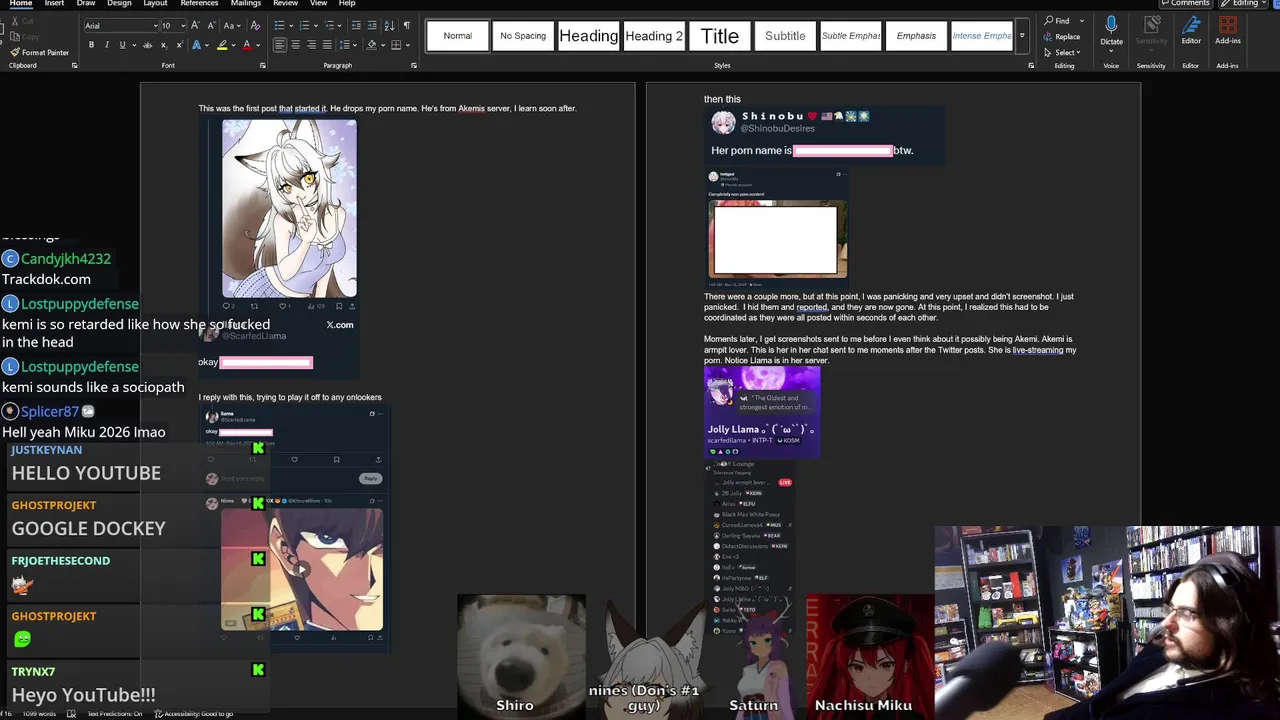Click Replace in Editing group
Screen dimensions: 1280x720
(1062, 37)
